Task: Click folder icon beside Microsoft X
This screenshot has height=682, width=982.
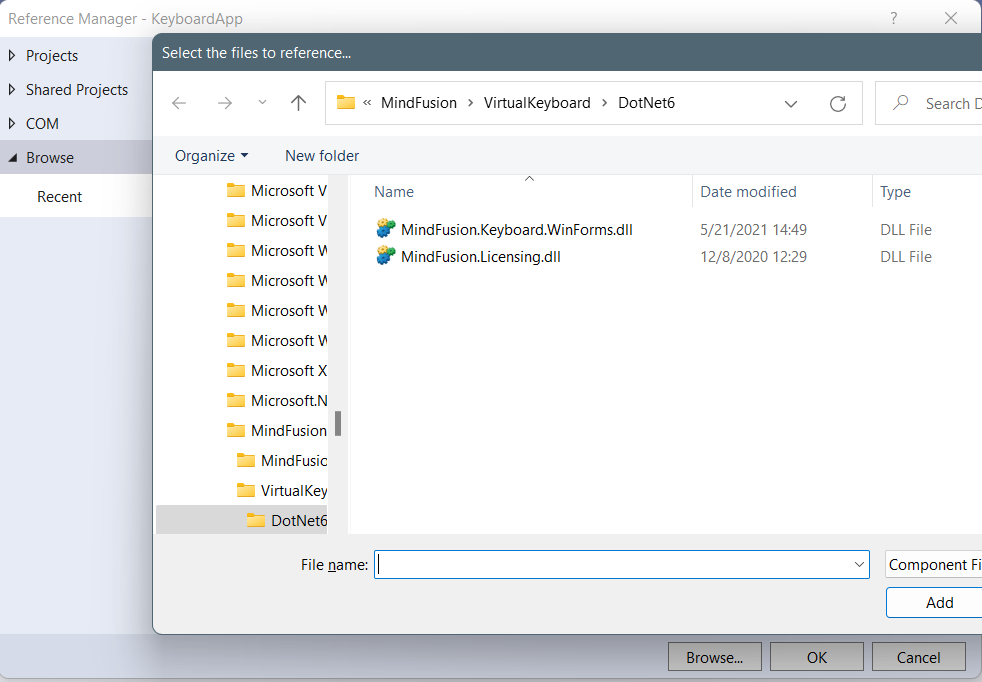Action: point(235,370)
